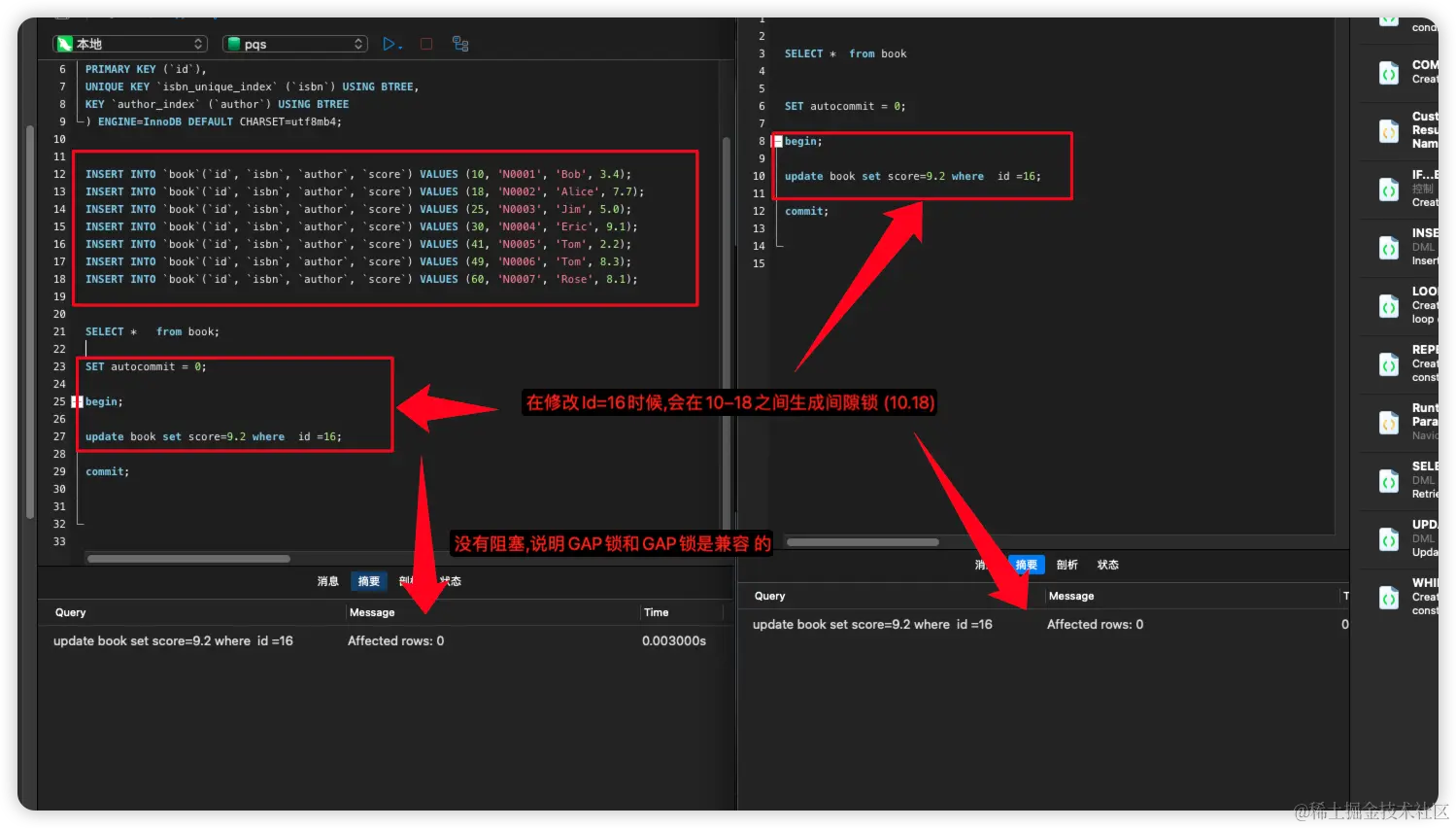Click 'commit;' on right editor line 12

(806, 211)
